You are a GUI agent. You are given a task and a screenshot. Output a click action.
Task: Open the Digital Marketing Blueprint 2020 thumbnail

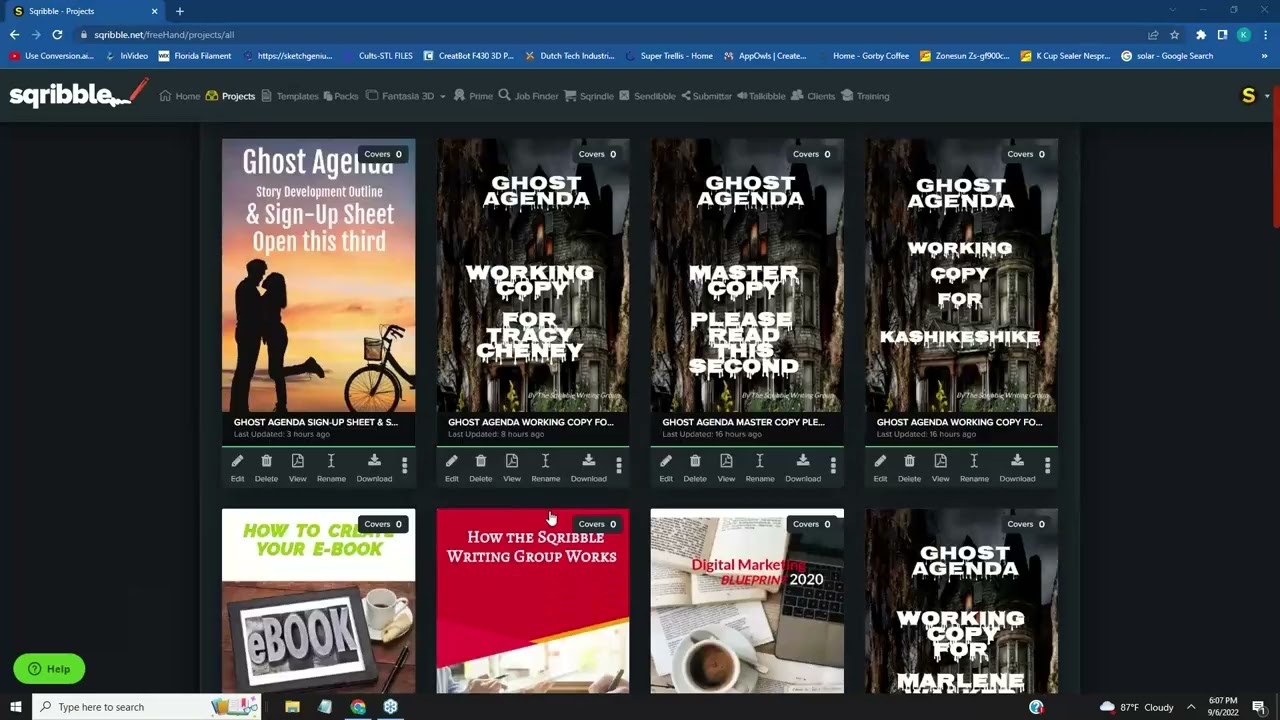click(747, 600)
